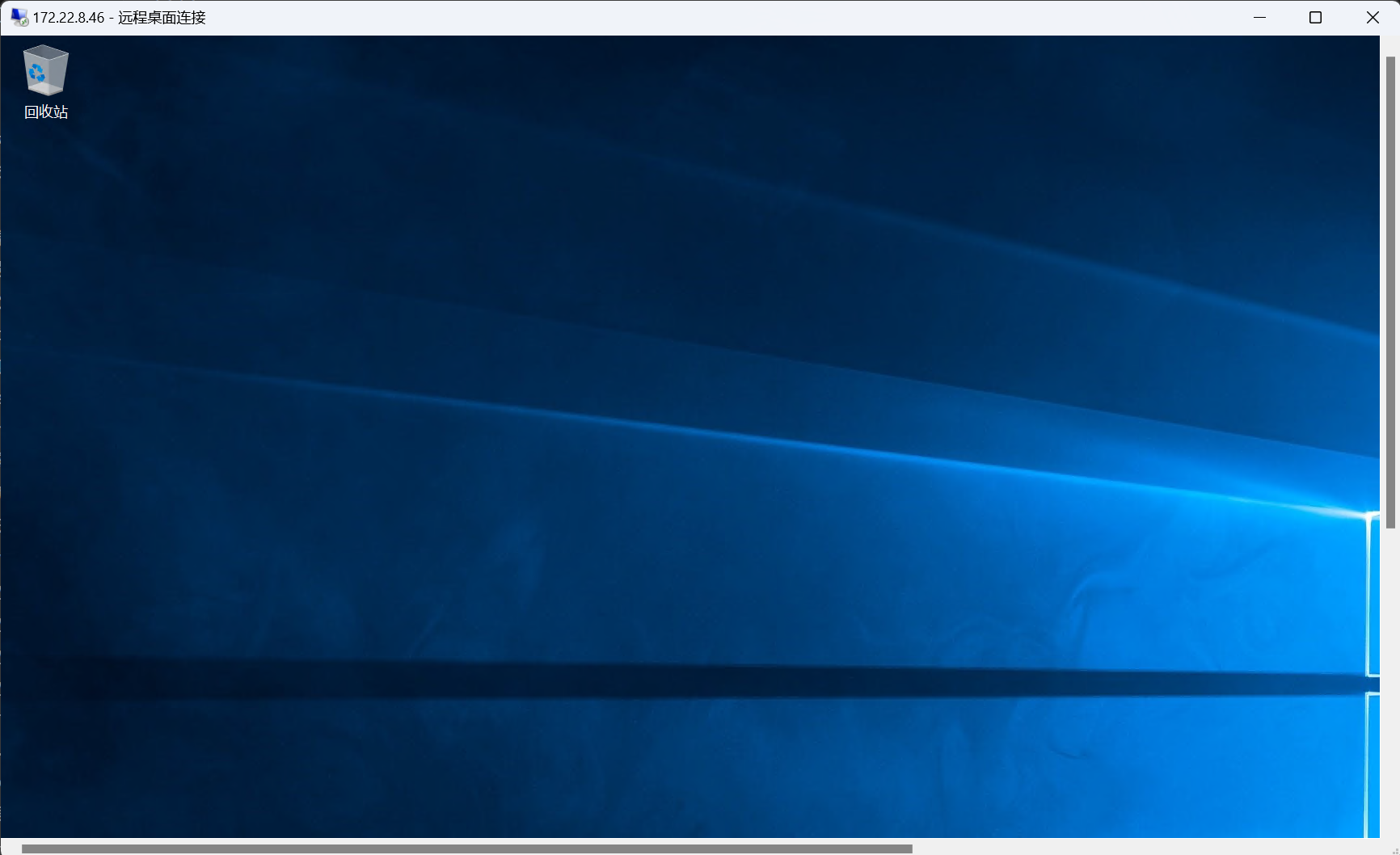
Task: Click the lower Windows logo pane on wallpaper
Action: point(1373,764)
